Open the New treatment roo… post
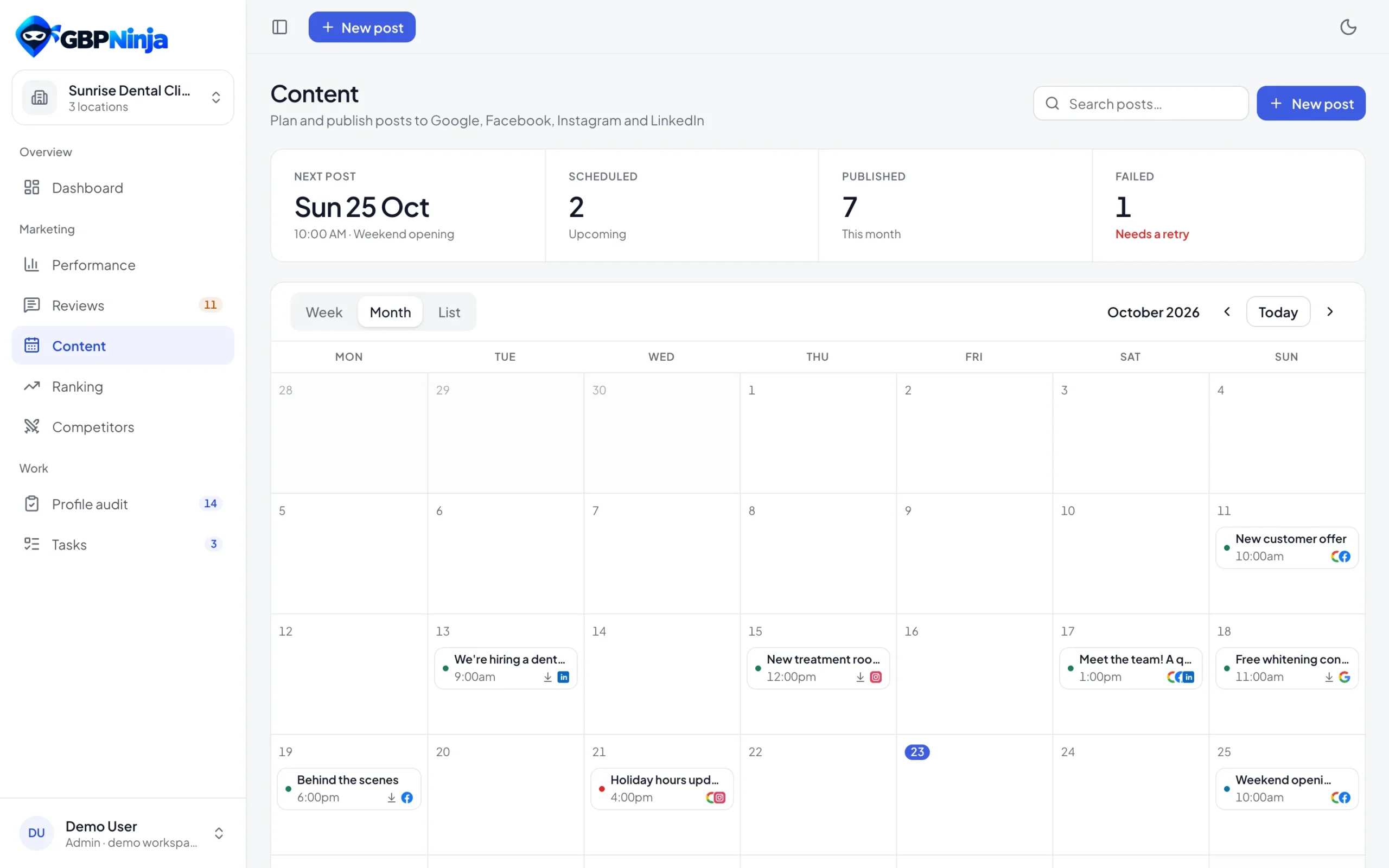The height and width of the screenshot is (868, 1389). tap(817, 668)
